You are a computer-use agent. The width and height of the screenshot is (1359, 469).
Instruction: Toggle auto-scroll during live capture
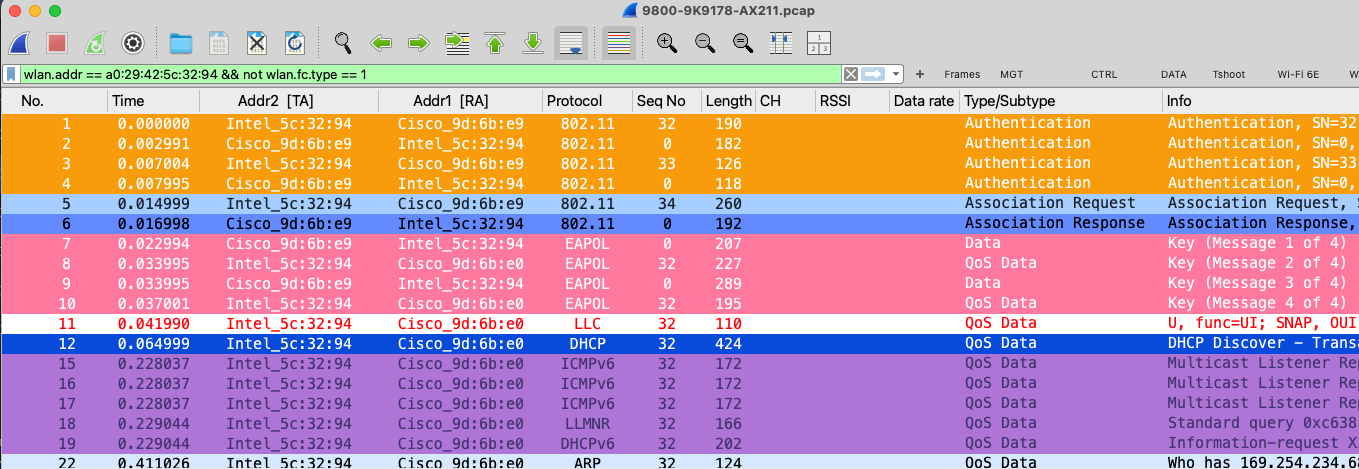pos(571,43)
